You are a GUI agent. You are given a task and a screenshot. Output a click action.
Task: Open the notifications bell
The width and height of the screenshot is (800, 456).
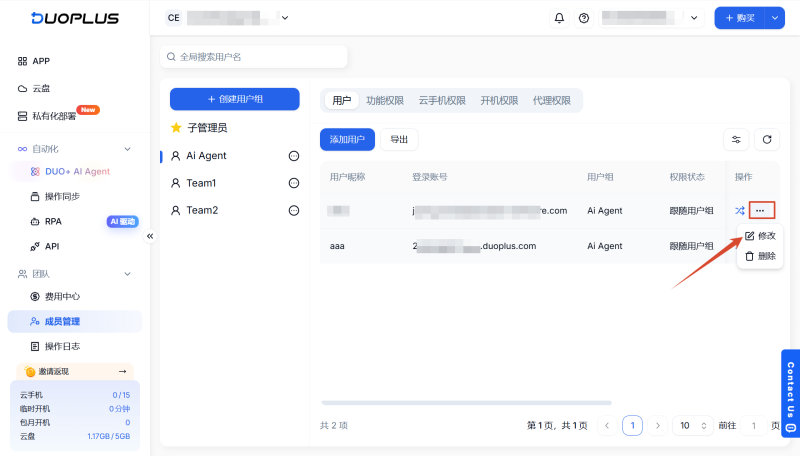point(559,18)
